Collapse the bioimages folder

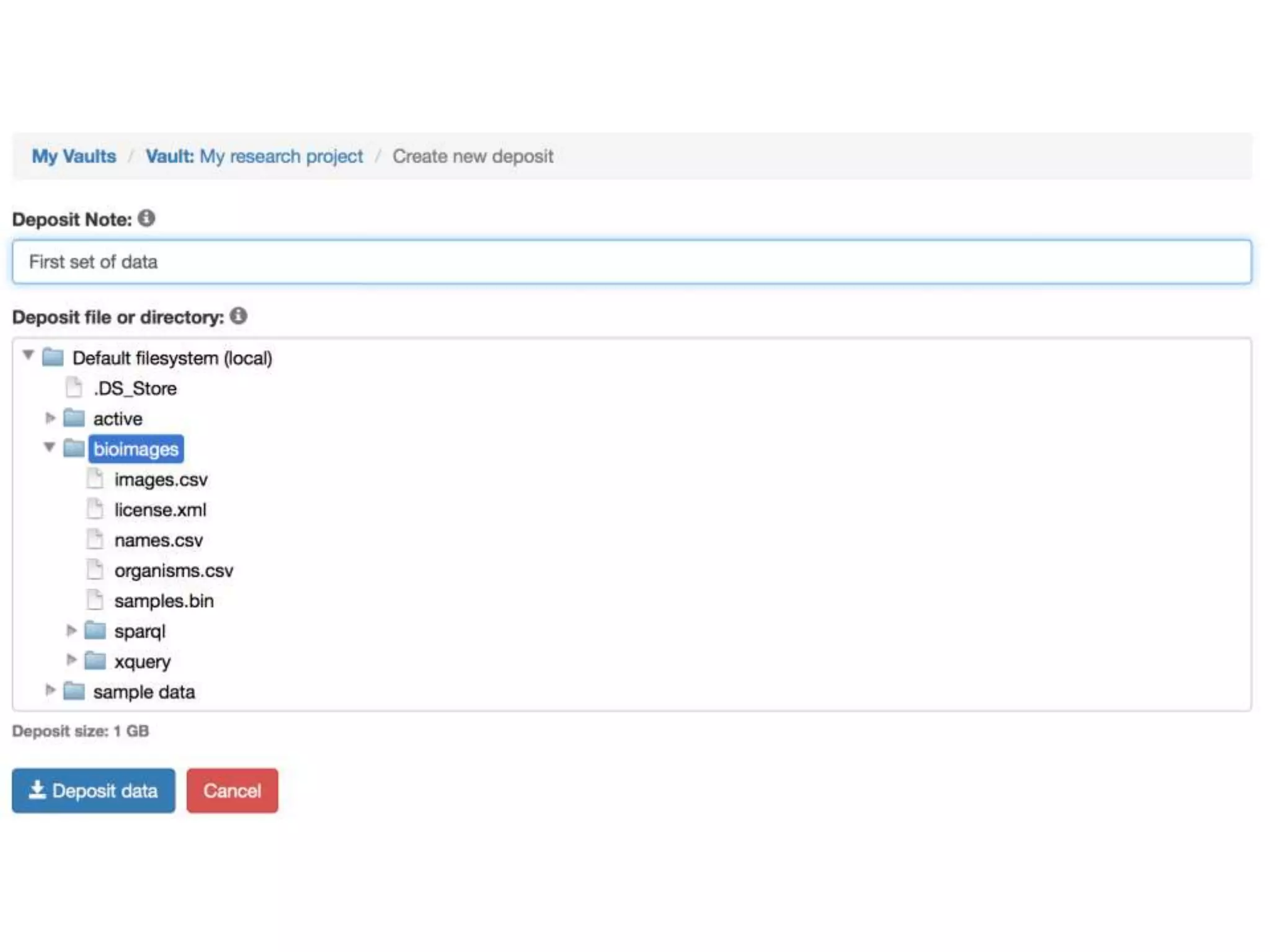pos(50,447)
